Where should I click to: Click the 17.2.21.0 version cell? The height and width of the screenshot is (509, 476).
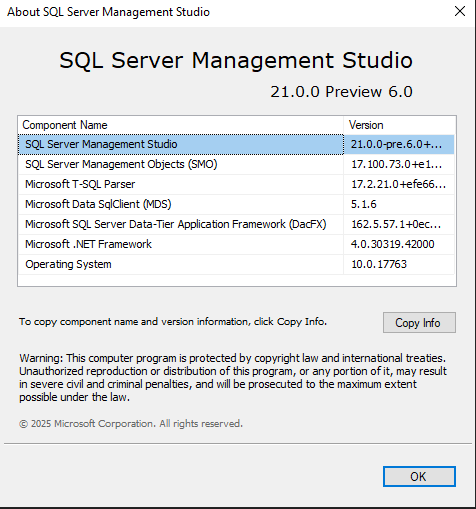point(399,184)
